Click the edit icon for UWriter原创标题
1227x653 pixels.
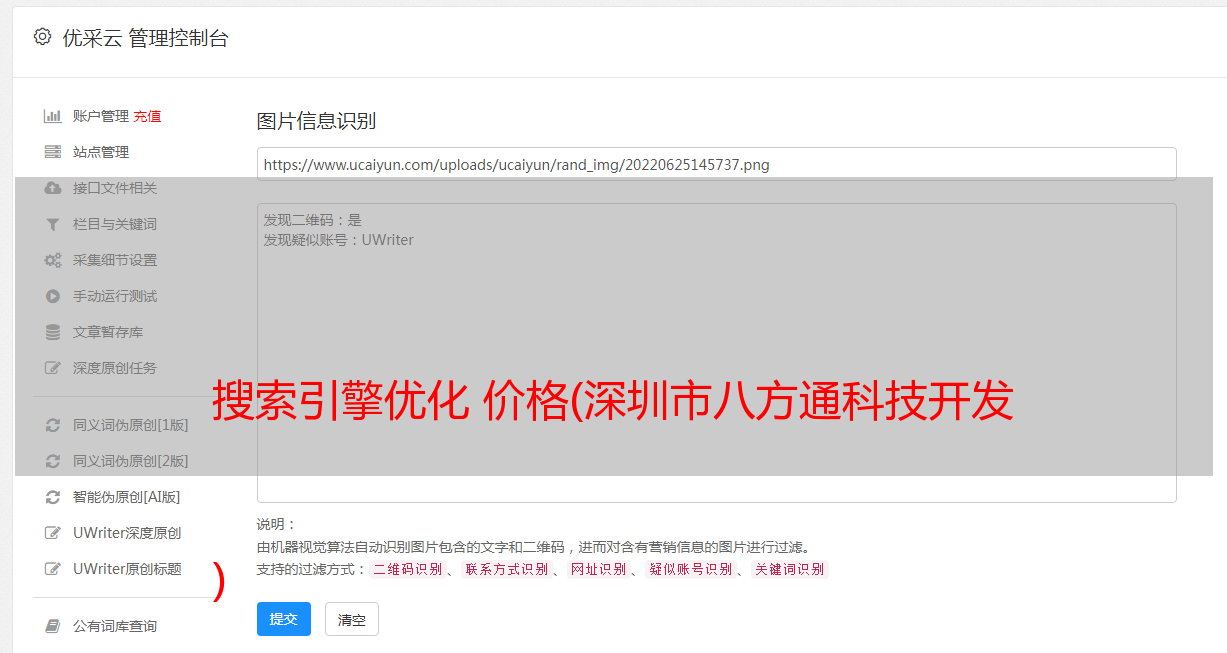[53, 569]
